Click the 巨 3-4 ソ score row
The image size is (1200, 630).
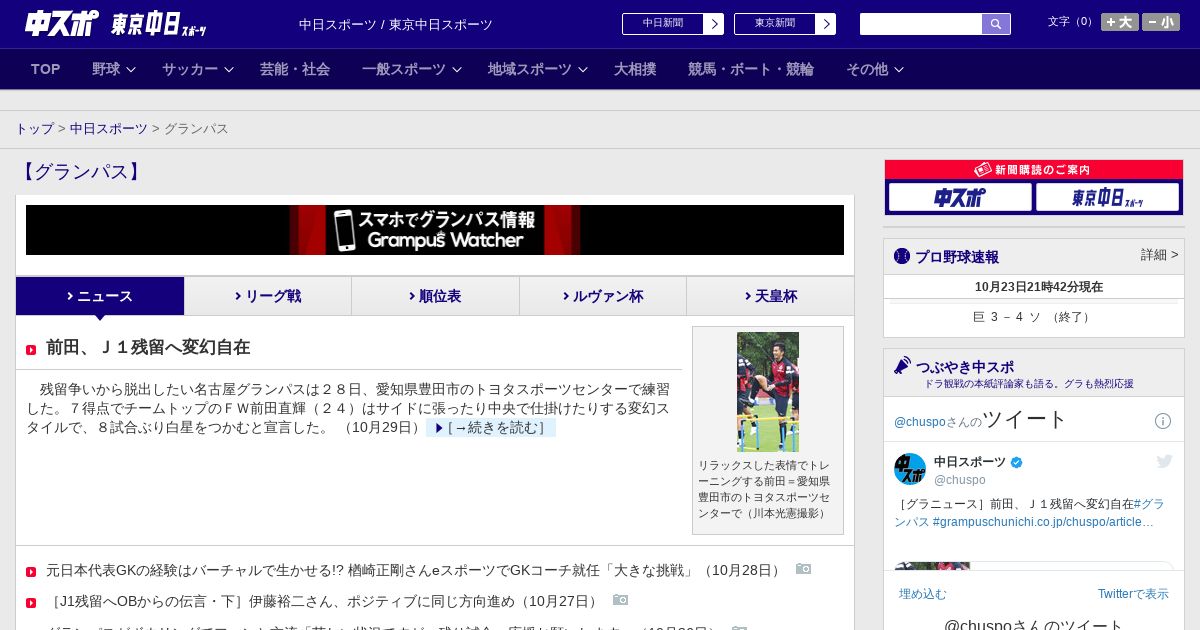tap(1034, 317)
